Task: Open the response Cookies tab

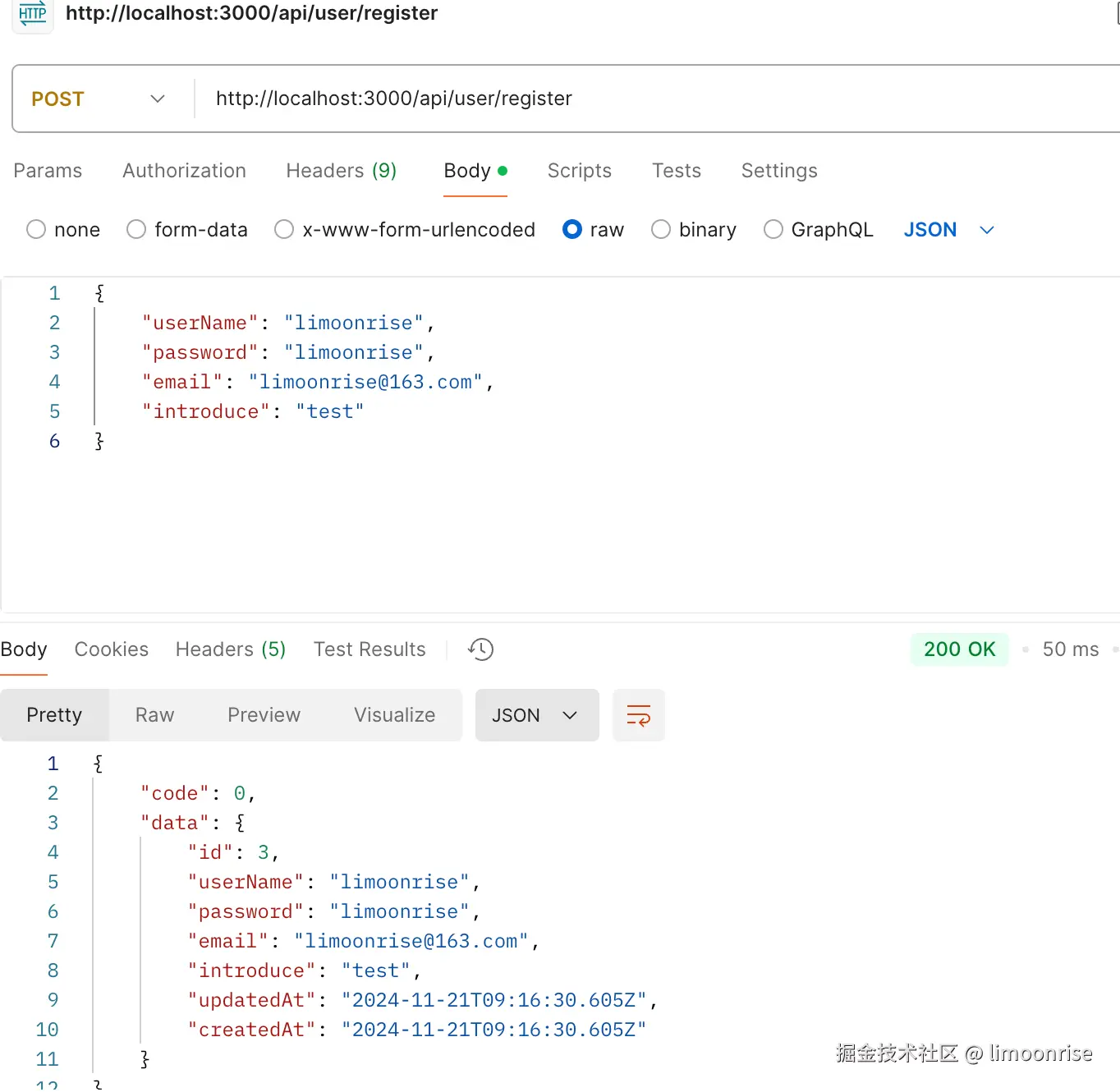Action: tap(112, 649)
